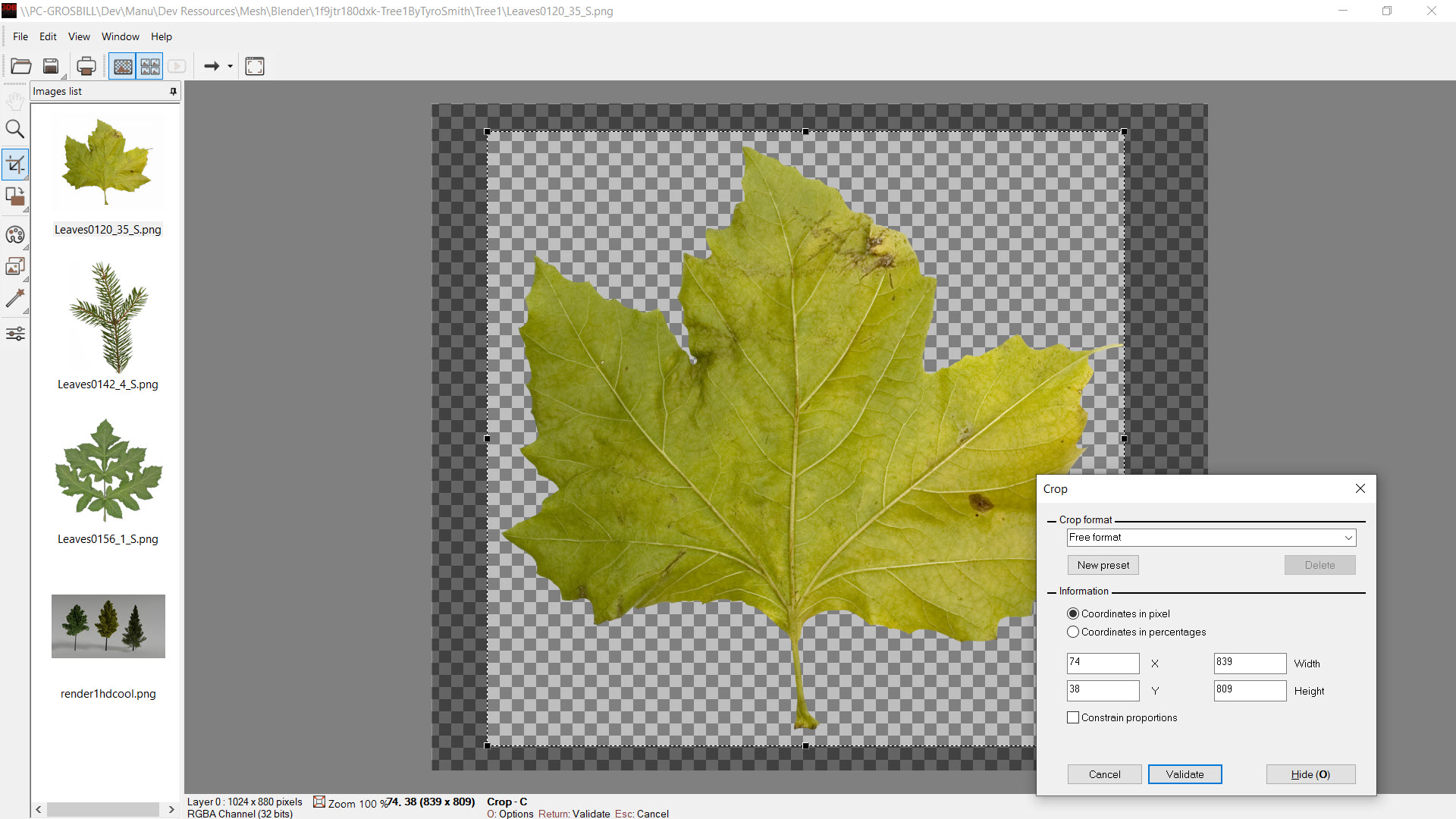Image resolution: width=1456 pixels, height=819 pixels.
Task: Click the Y coordinate field showing 38
Action: (x=1103, y=691)
